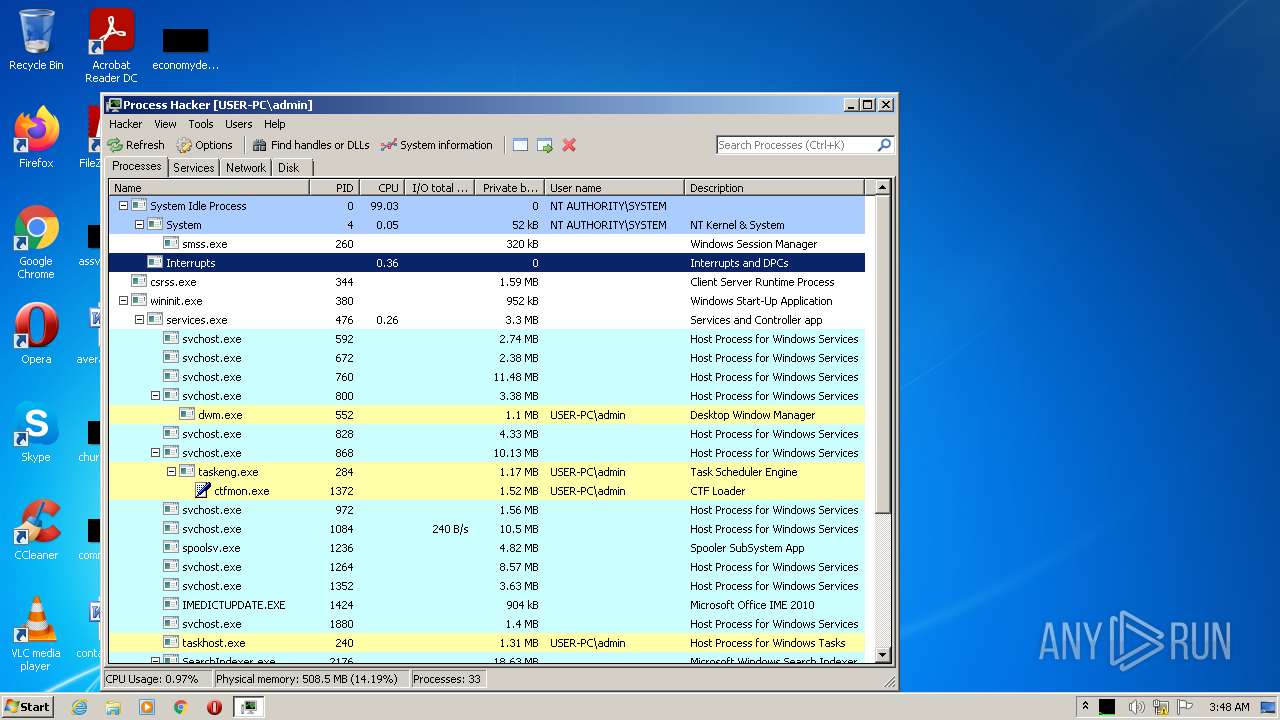Image resolution: width=1280 pixels, height=720 pixels.
Task: Select the IMEDICTUPDATE.EXE process
Action: tap(487, 605)
